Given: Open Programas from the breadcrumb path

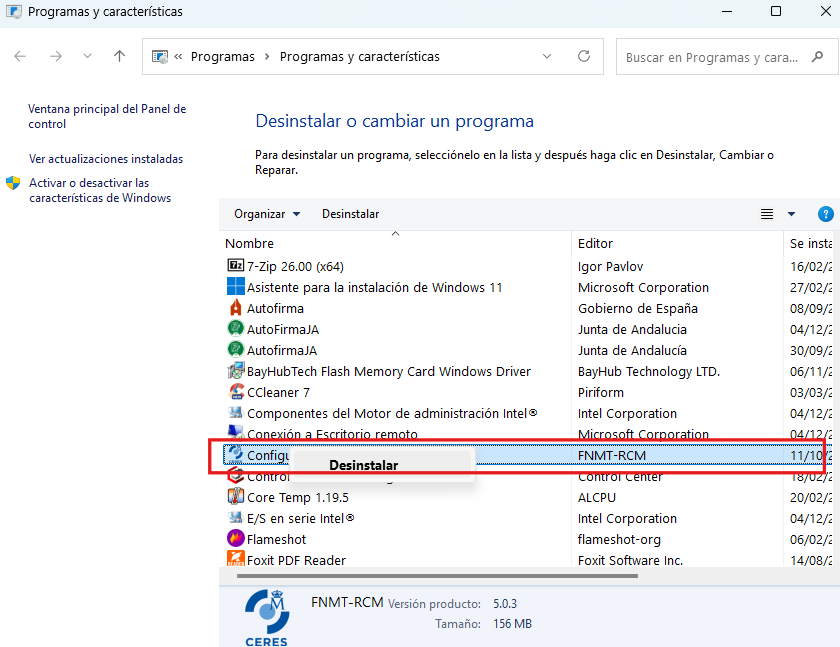Looking at the screenshot, I should 222,56.
